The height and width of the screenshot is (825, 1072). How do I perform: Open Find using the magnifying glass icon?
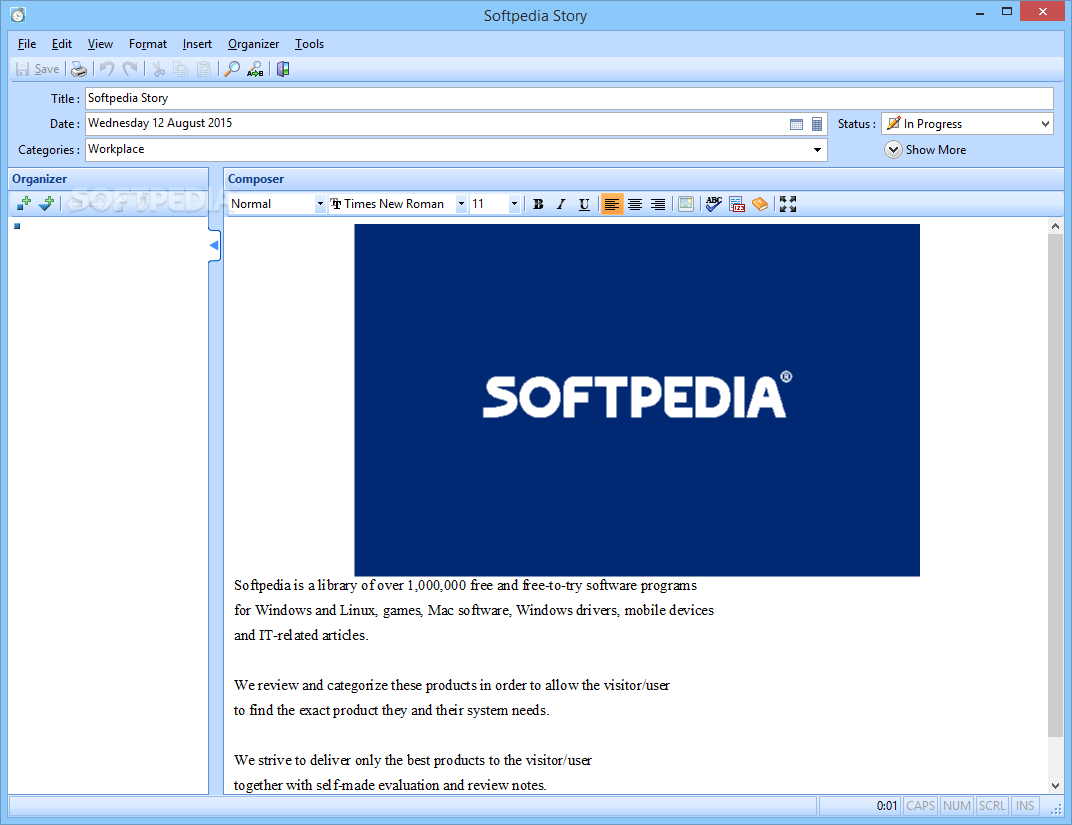pyautogui.click(x=232, y=69)
